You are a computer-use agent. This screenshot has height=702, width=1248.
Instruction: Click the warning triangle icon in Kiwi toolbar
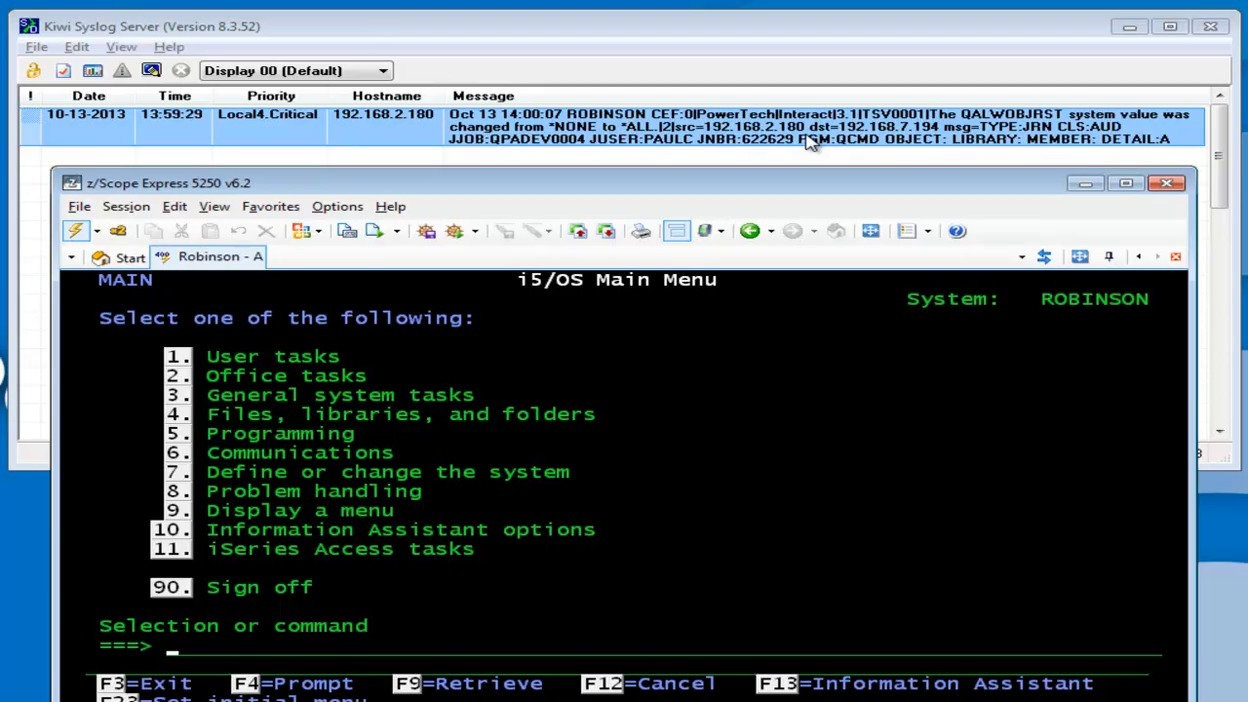tap(121, 70)
